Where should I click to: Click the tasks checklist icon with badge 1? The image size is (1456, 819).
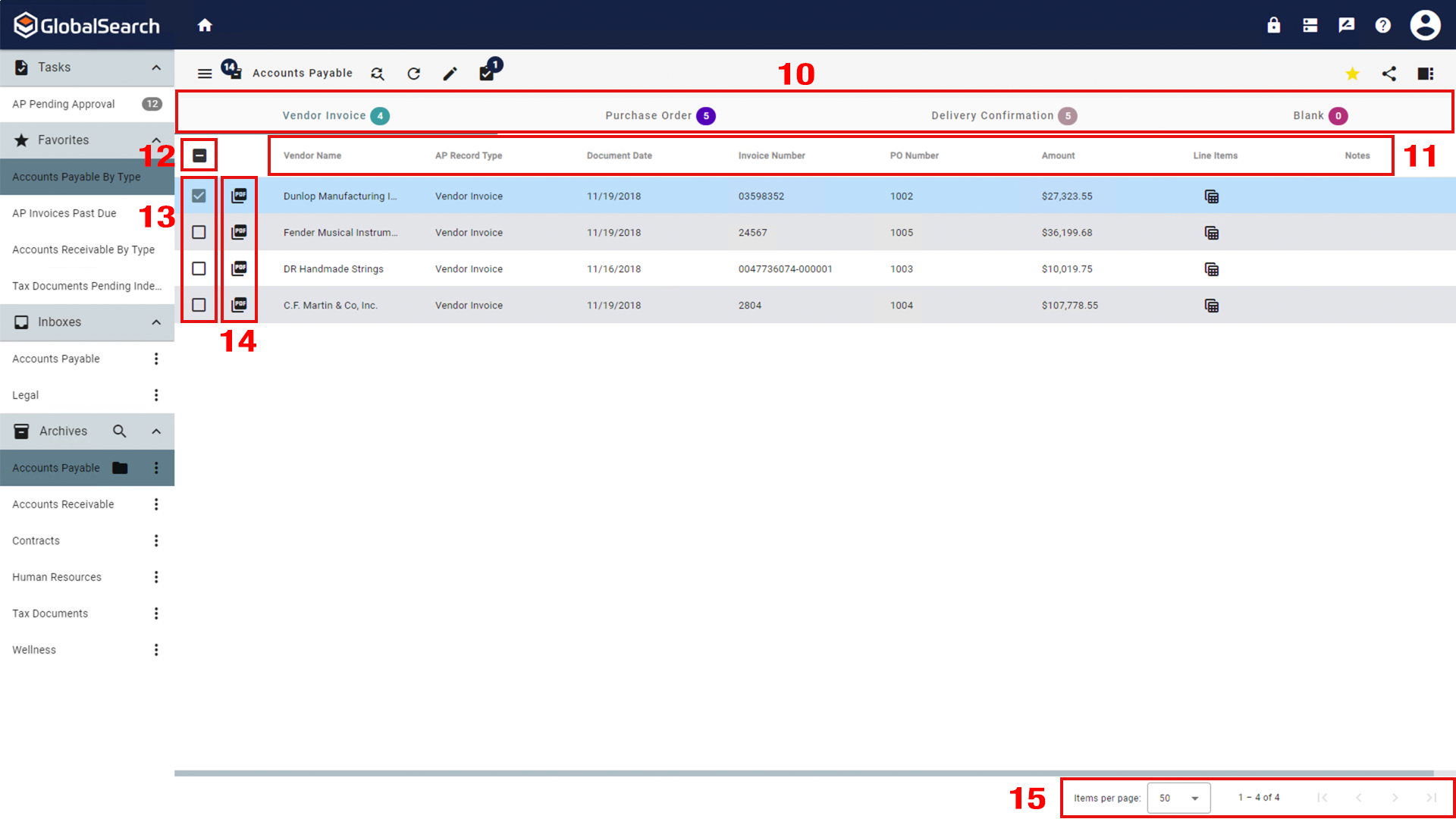pyautogui.click(x=488, y=74)
